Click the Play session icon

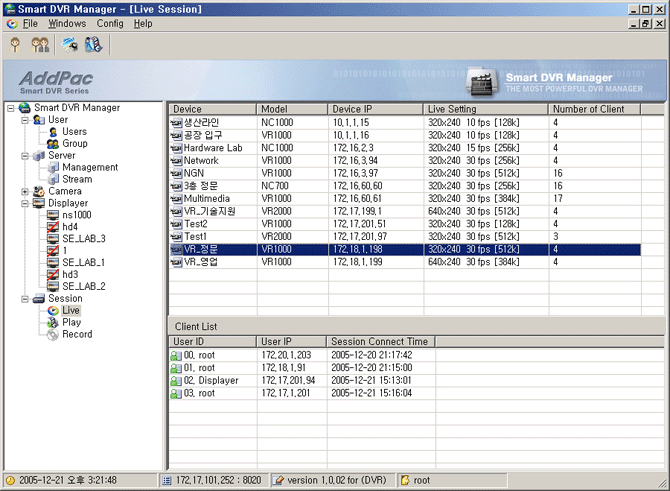tap(53, 322)
